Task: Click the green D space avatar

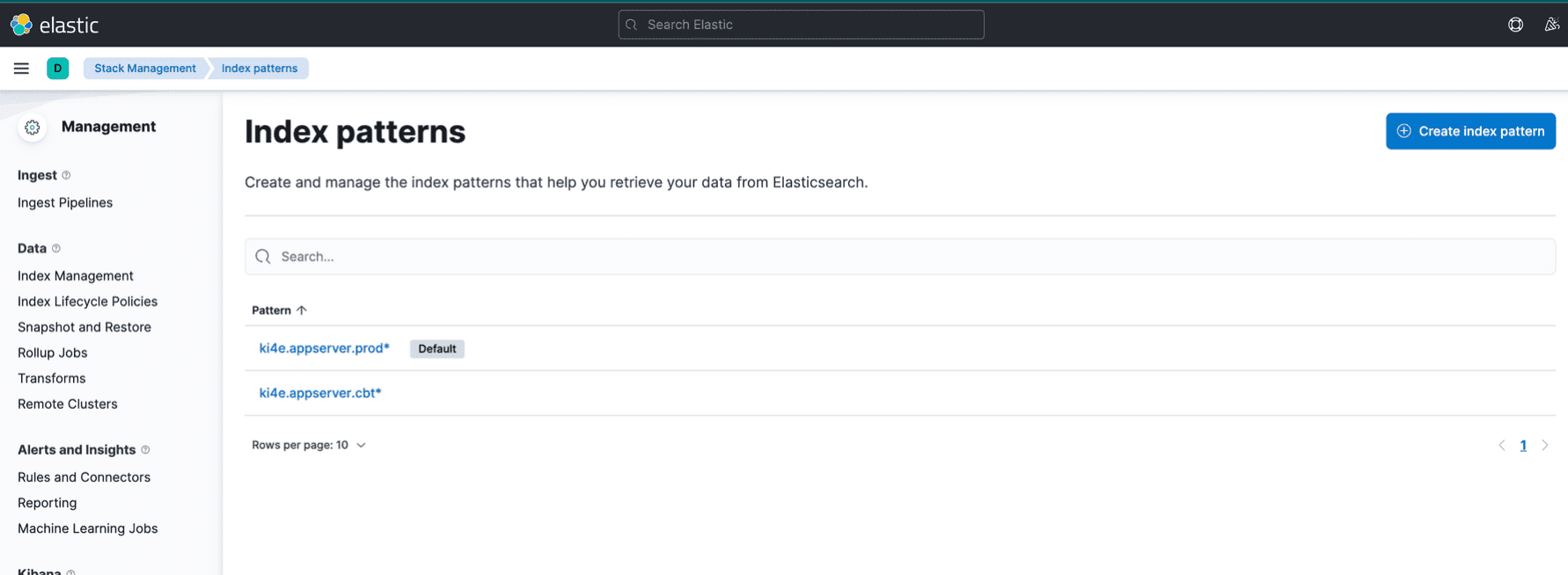Action: (58, 69)
